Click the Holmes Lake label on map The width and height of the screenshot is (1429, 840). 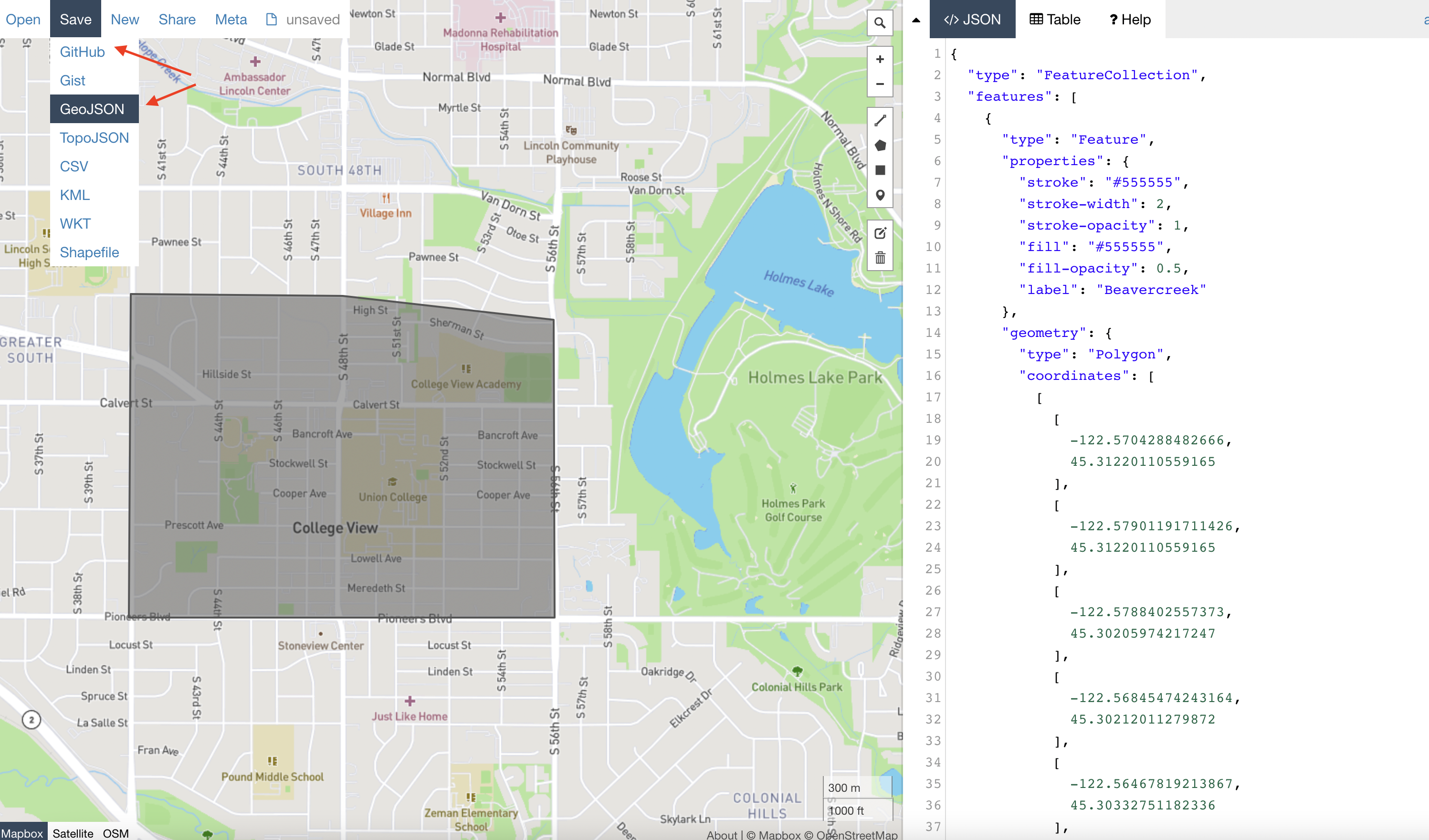pyautogui.click(x=799, y=283)
